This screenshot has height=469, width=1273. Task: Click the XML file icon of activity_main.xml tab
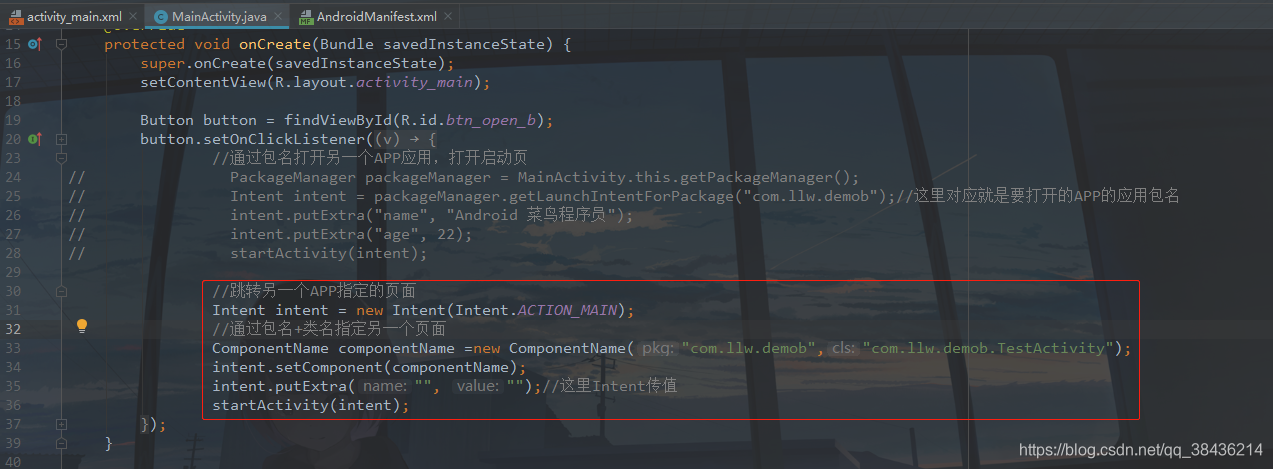coord(14,17)
